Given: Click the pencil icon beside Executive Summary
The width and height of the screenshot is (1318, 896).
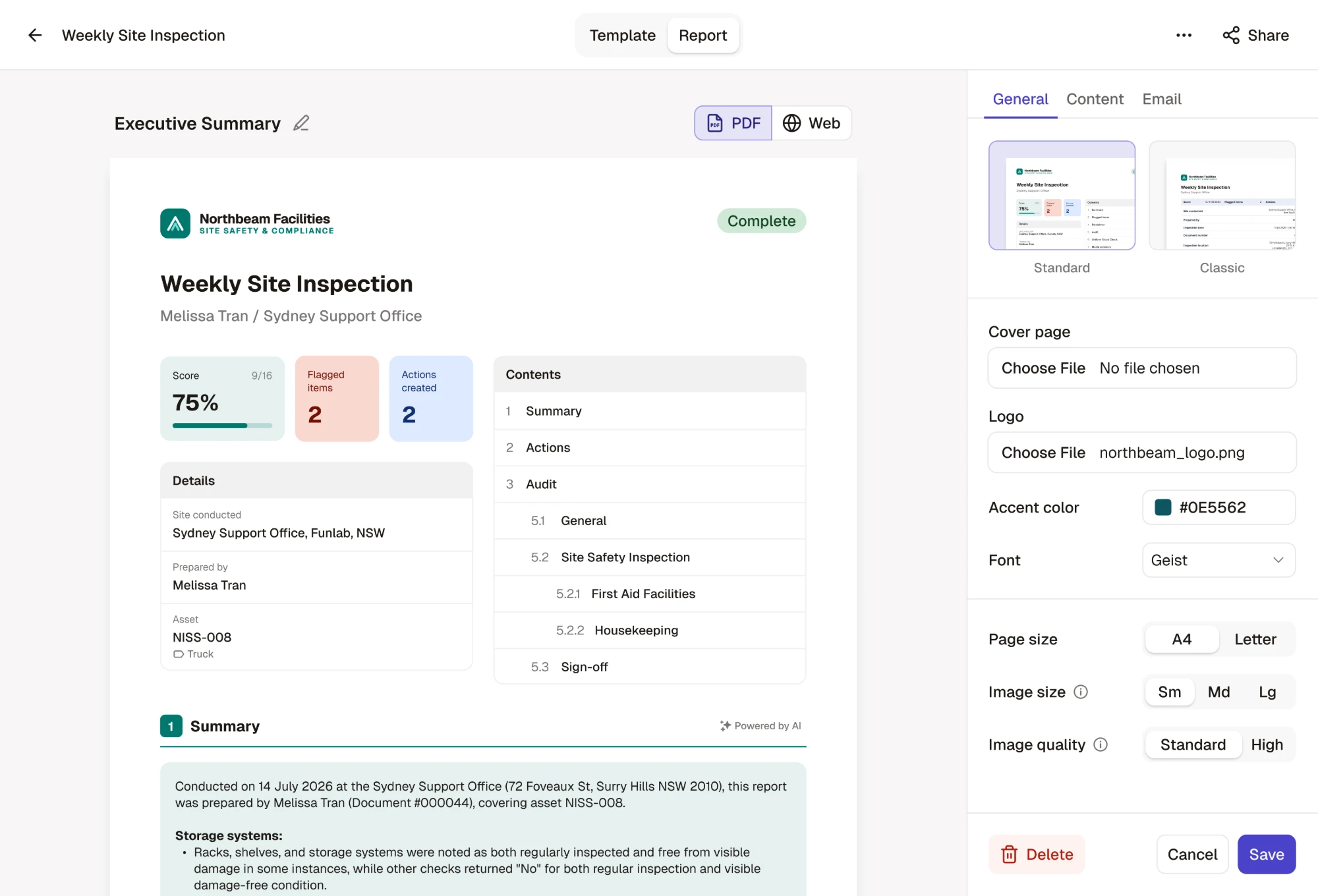Looking at the screenshot, I should coord(301,123).
